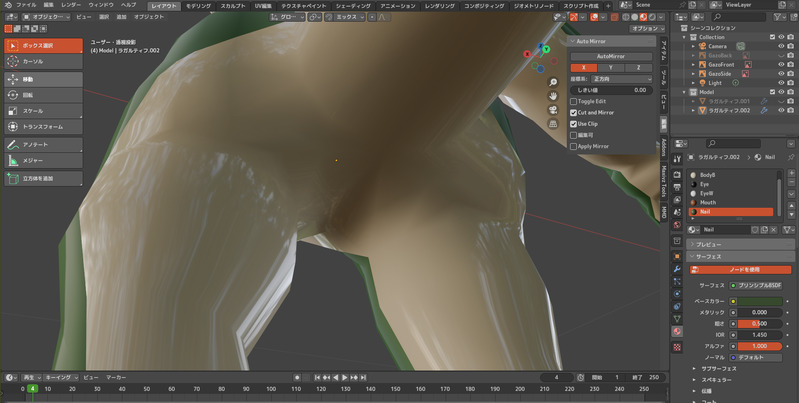
Task: Switch to the モデリング workspace tab
Action: tap(198, 6)
